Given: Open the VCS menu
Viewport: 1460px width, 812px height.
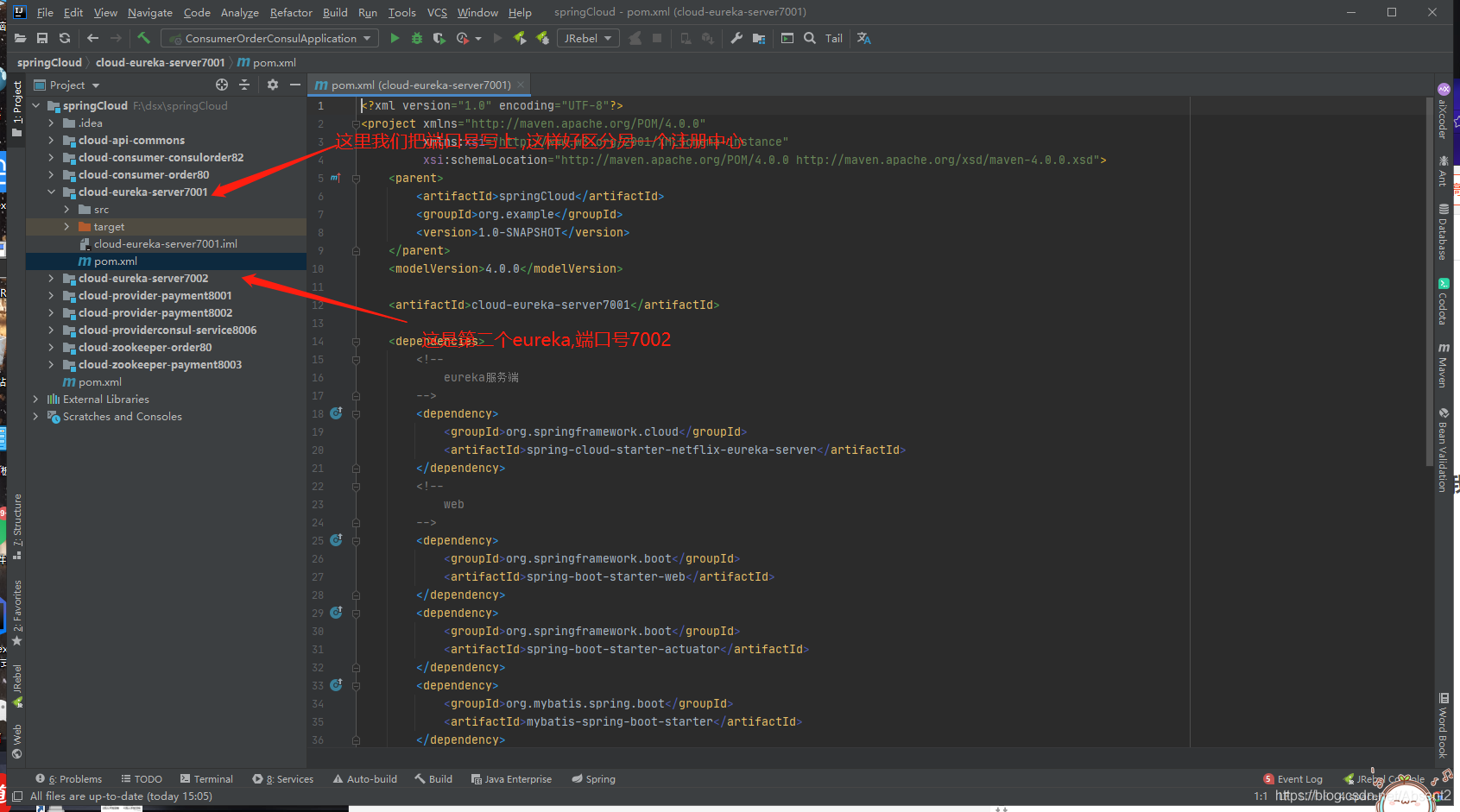Looking at the screenshot, I should [437, 12].
